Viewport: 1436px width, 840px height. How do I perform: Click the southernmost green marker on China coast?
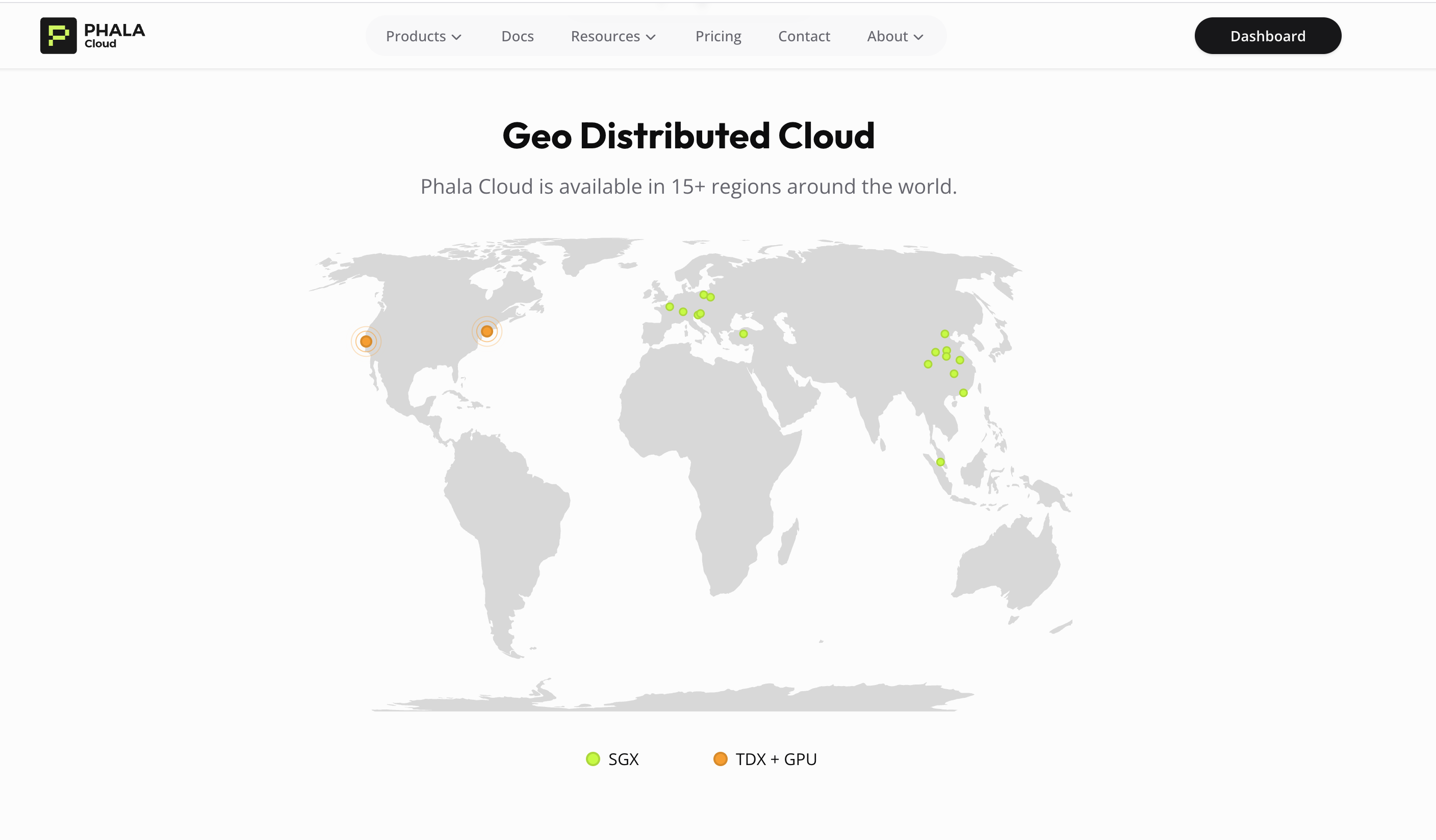(963, 393)
